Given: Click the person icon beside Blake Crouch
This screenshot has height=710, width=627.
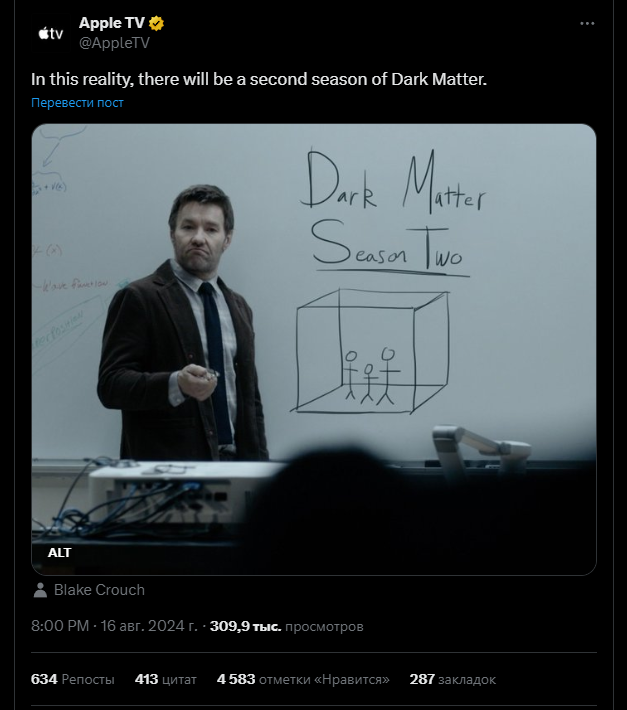Looking at the screenshot, I should point(40,590).
